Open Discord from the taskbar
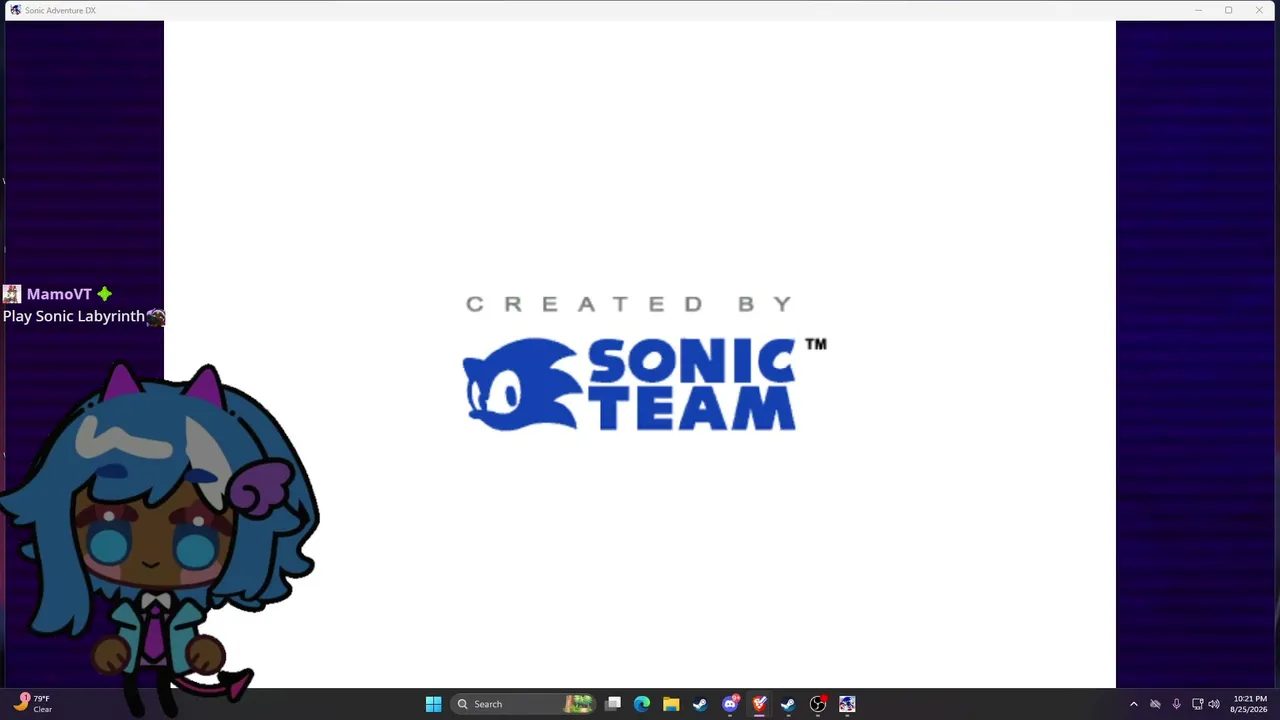 pyautogui.click(x=730, y=704)
